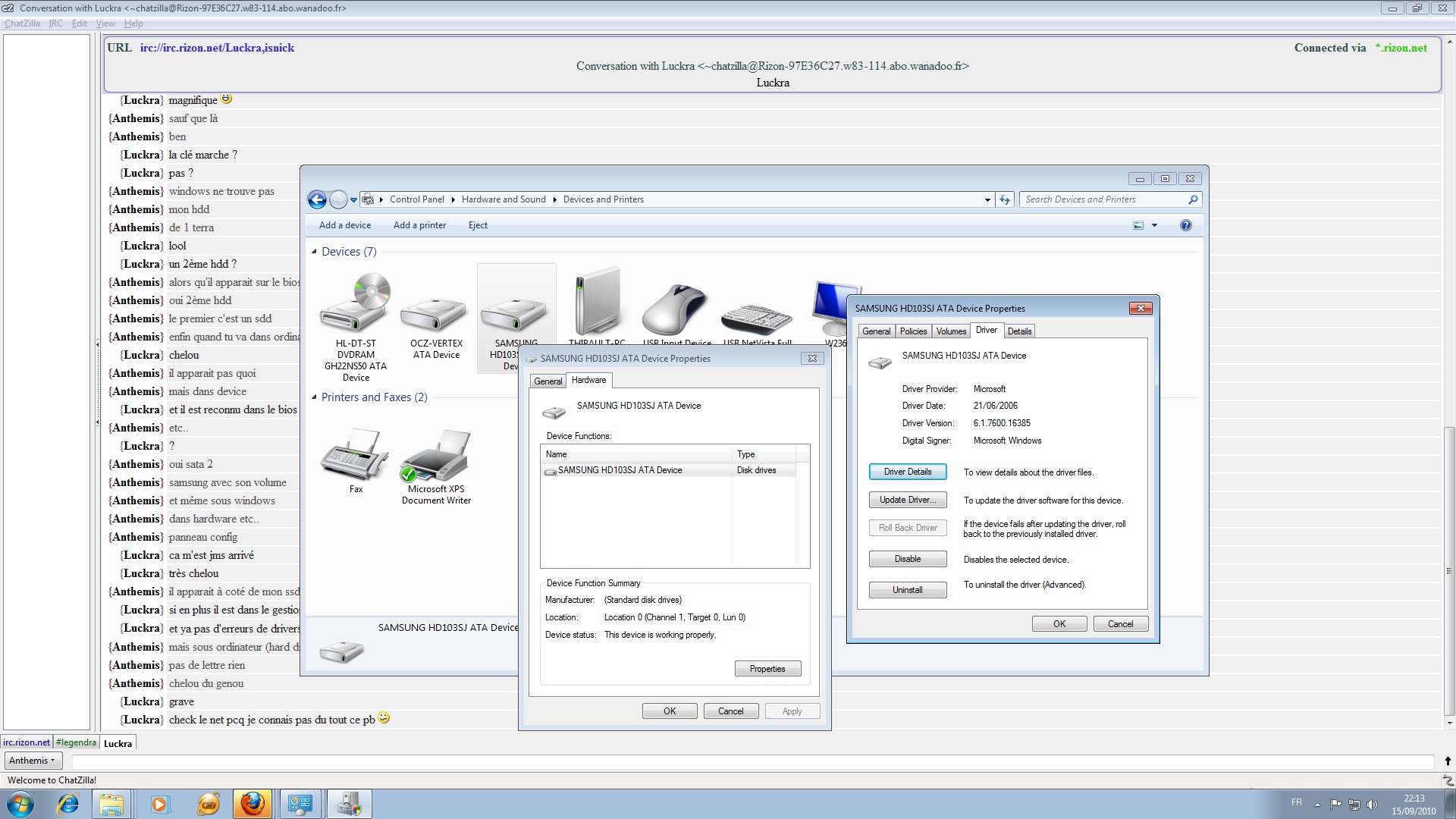Go back in Devices and Printers window
Viewport: 1456px width, 819px height.
click(317, 199)
